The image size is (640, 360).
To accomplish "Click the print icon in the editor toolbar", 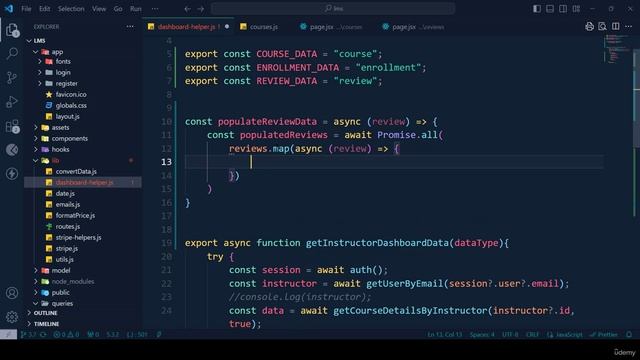I will click(589, 27).
